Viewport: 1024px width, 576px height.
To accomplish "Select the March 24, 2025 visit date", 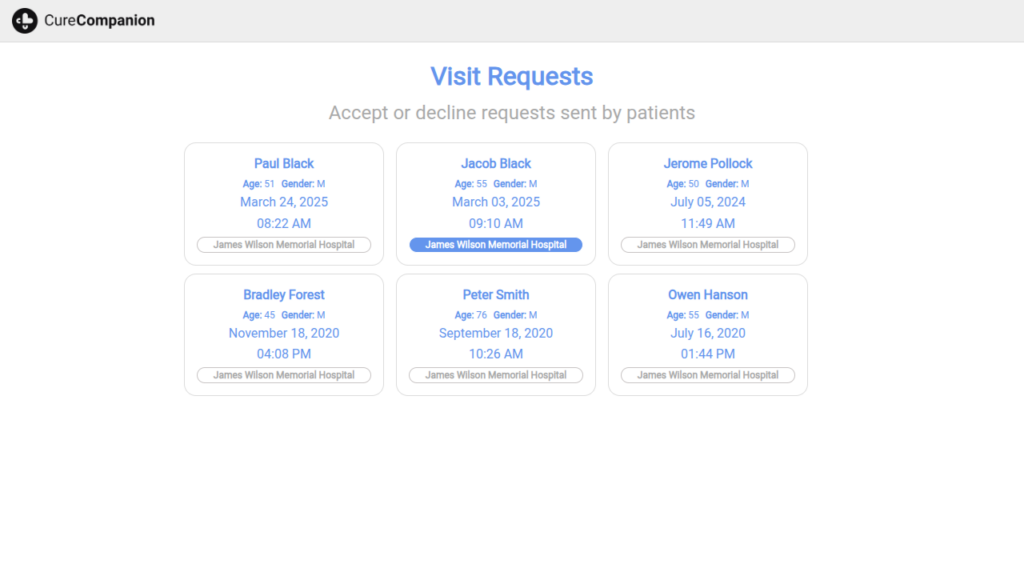I will point(284,202).
